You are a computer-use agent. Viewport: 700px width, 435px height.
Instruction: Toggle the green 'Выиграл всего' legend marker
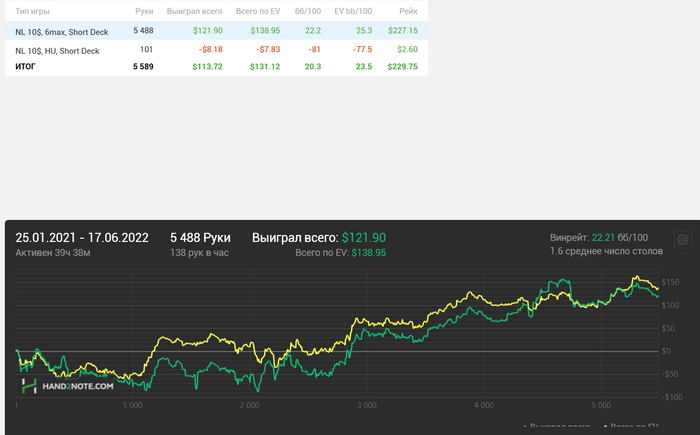click(x=525, y=427)
